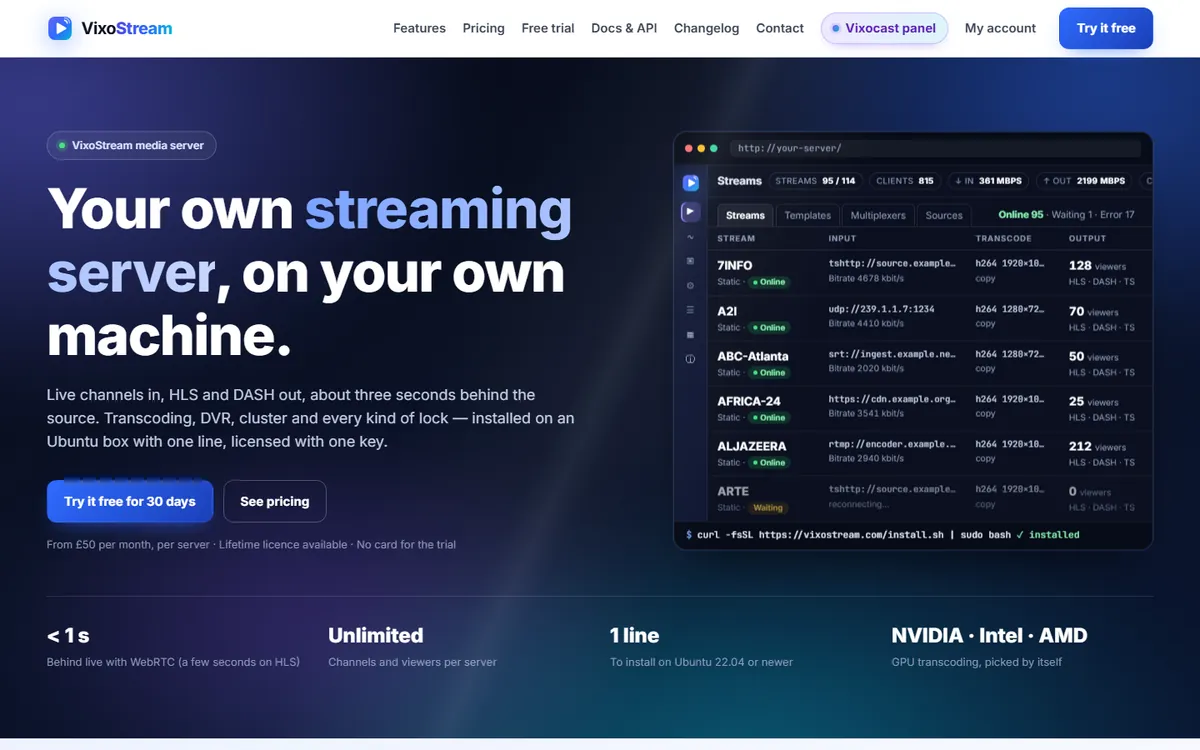The image size is (1200, 750).
Task: Open the Changelog nav item
Action: (x=706, y=28)
